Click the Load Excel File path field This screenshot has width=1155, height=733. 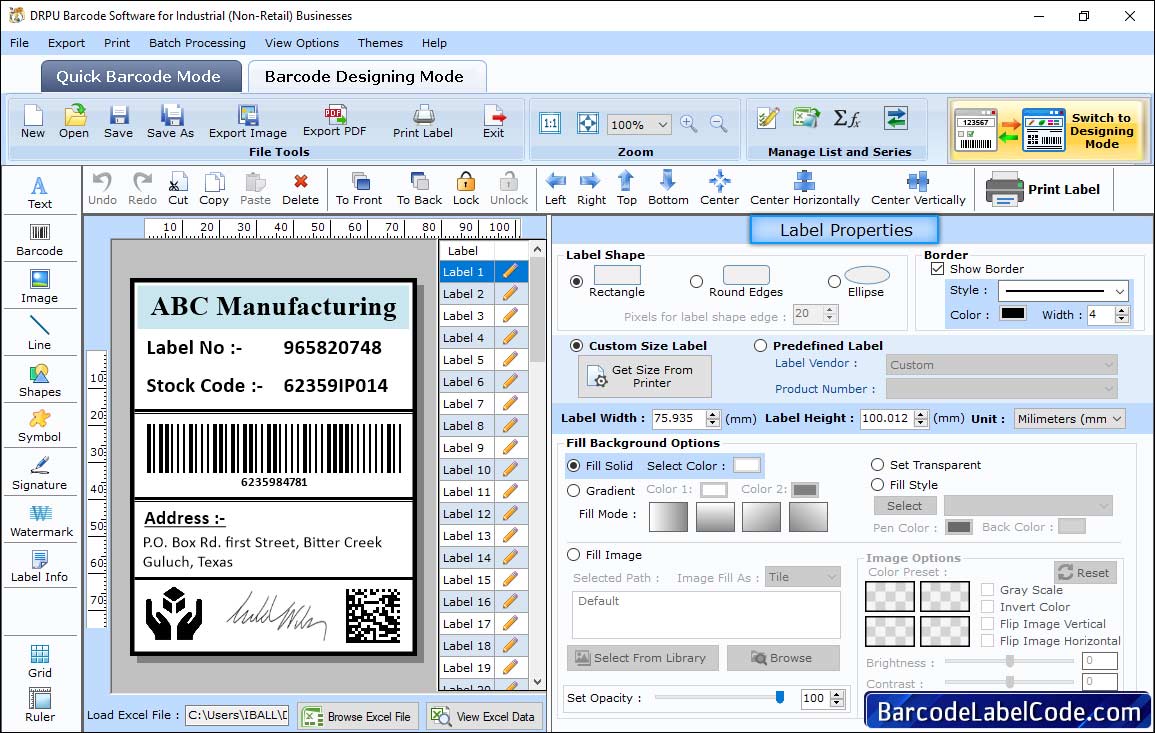236,715
